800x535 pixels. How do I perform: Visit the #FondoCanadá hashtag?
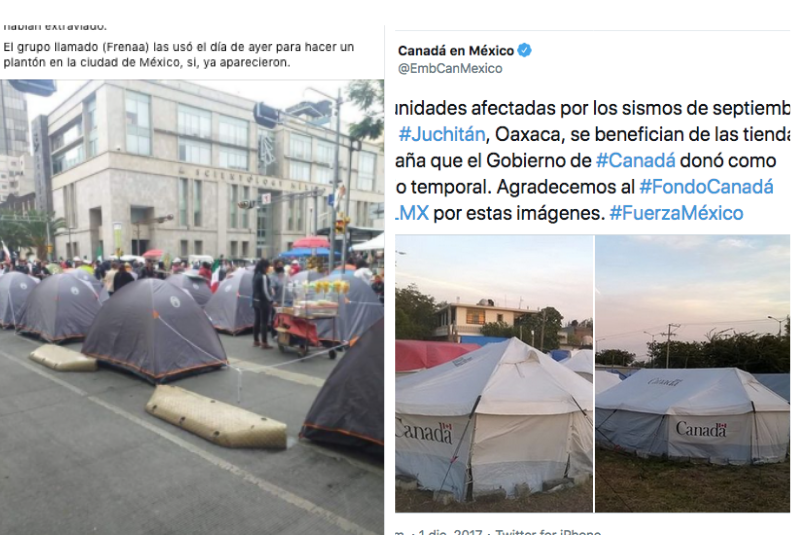tap(706, 187)
